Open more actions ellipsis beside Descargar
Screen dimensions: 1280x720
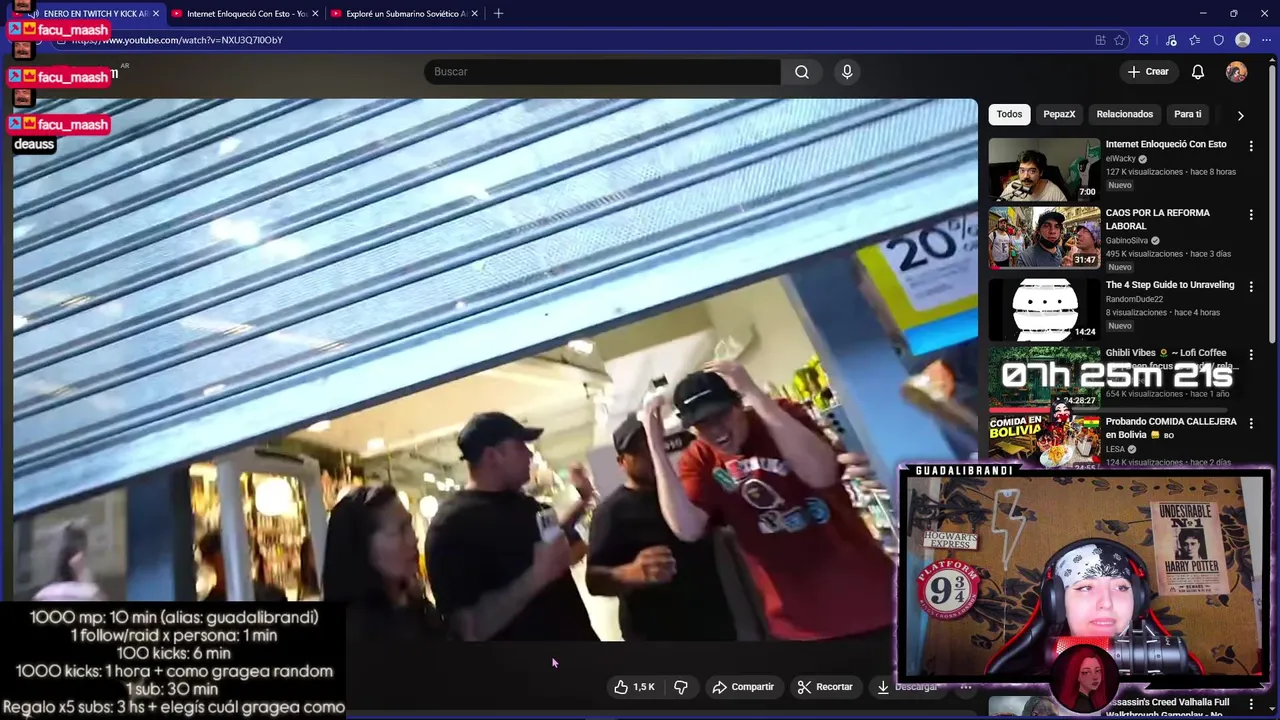965,687
